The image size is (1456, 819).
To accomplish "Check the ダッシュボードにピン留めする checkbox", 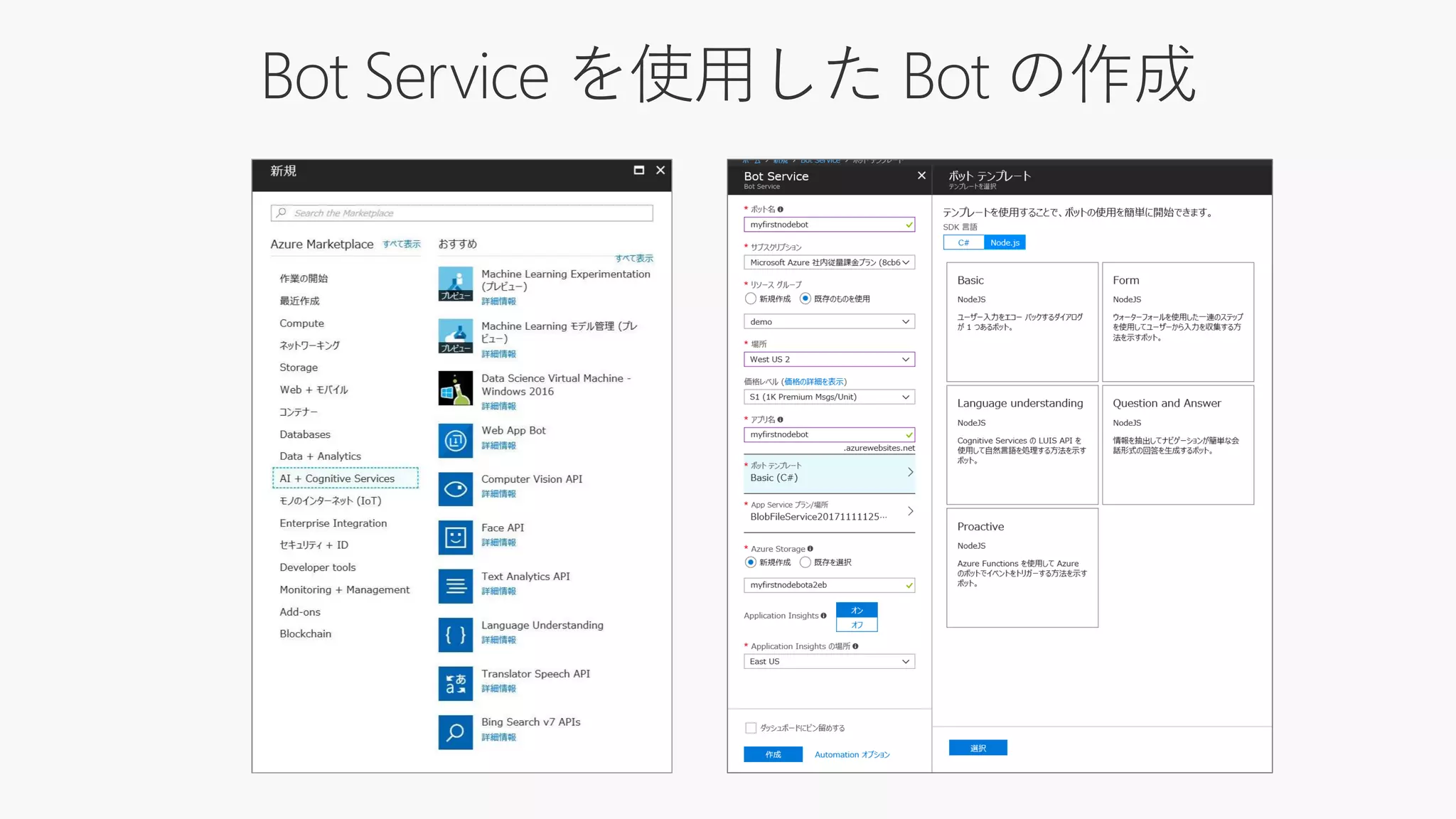I will [x=751, y=728].
